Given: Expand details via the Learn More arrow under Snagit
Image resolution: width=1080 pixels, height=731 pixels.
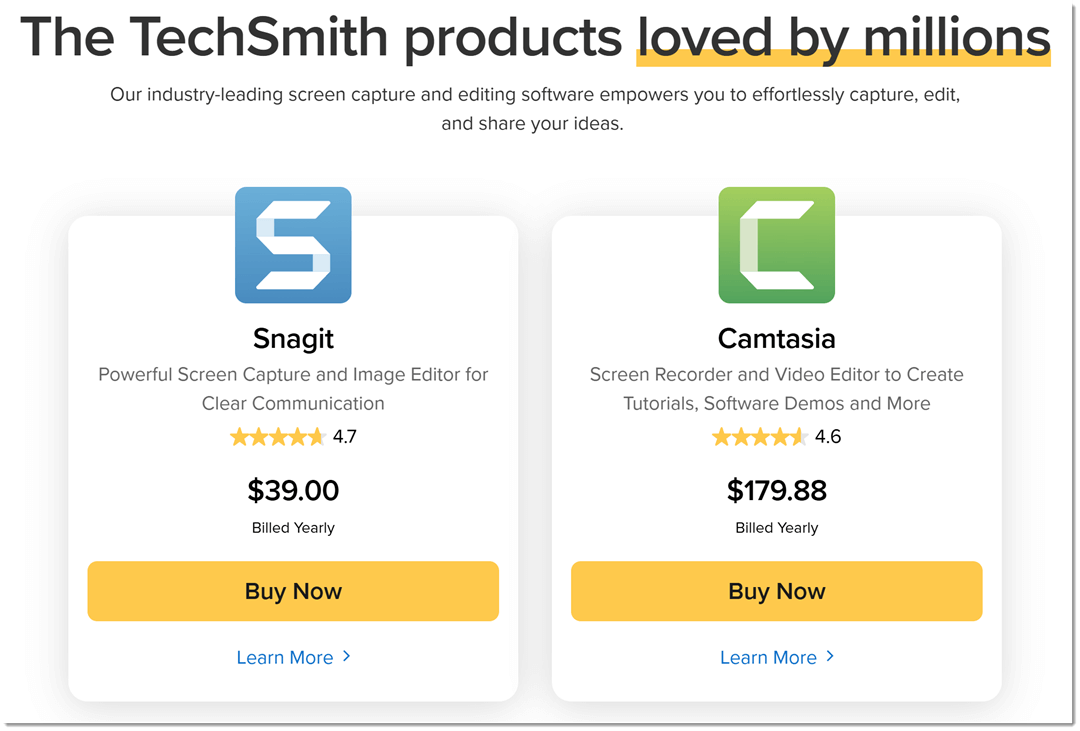Looking at the screenshot, I should (347, 657).
